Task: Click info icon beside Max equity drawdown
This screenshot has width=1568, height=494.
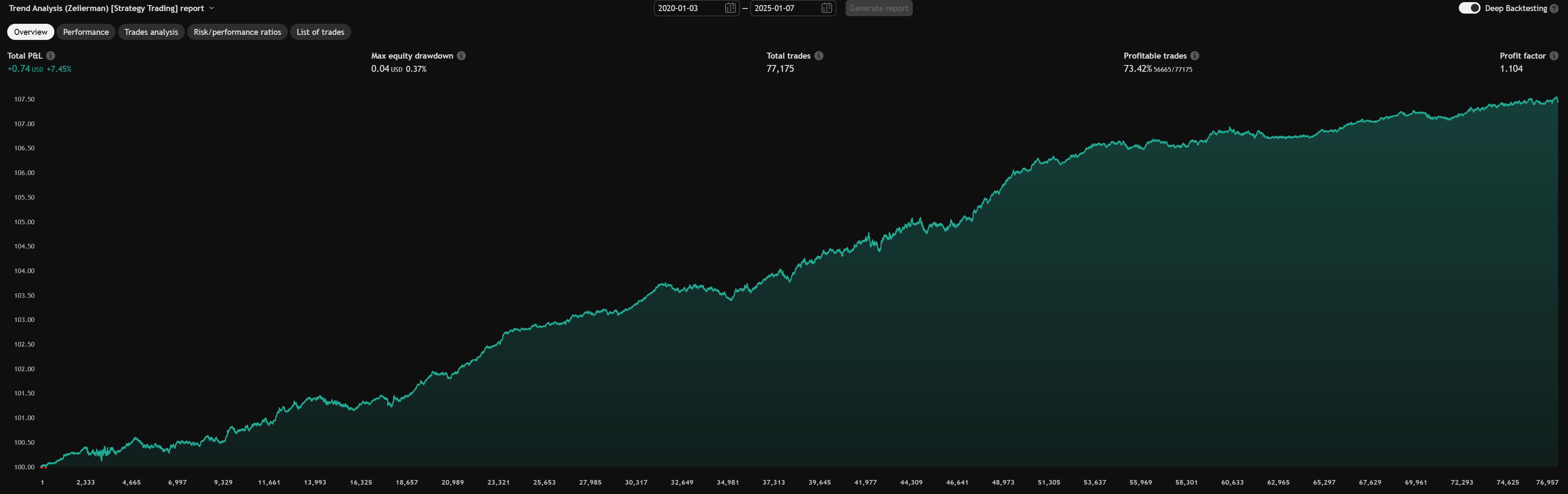Action: click(461, 55)
